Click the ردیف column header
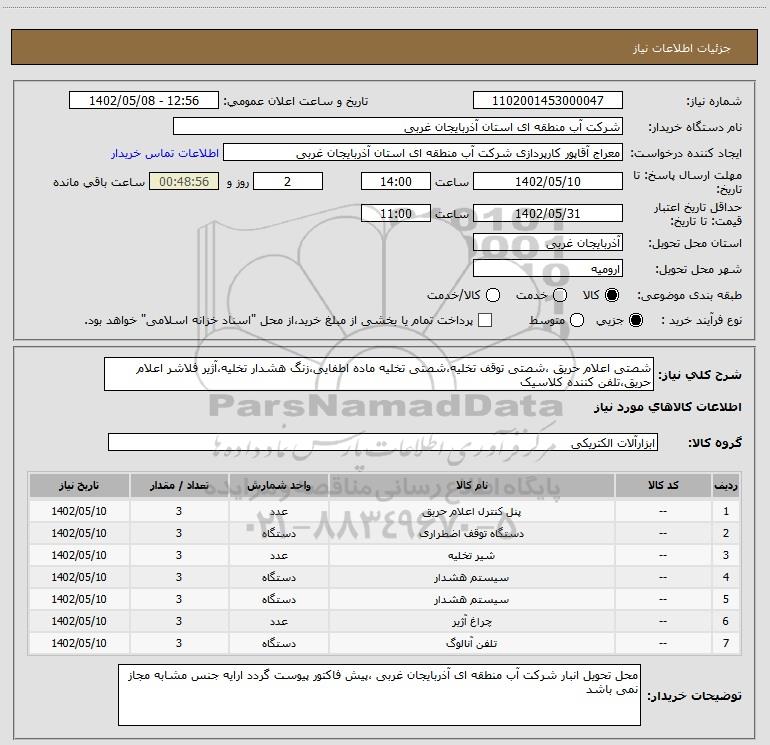 point(726,486)
